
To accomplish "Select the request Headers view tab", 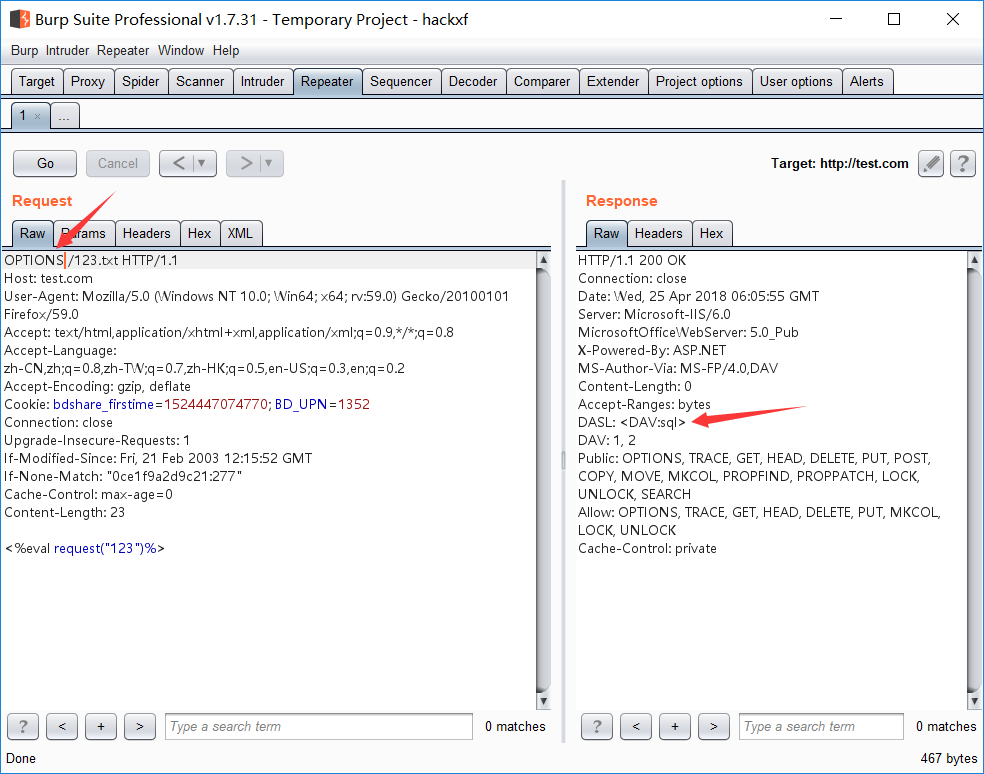I will (x=147, y=234).
